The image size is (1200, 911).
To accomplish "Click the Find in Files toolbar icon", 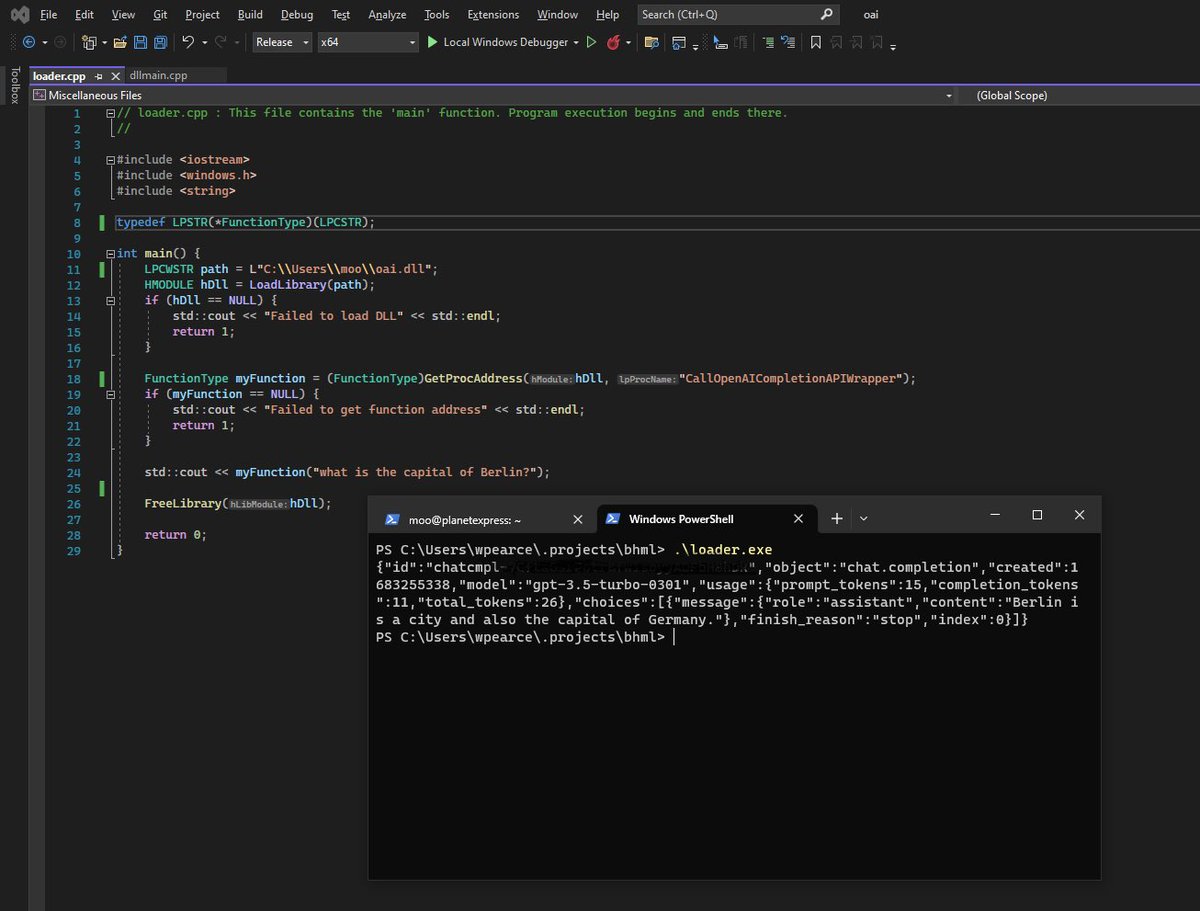I will [x=652, y=42].
